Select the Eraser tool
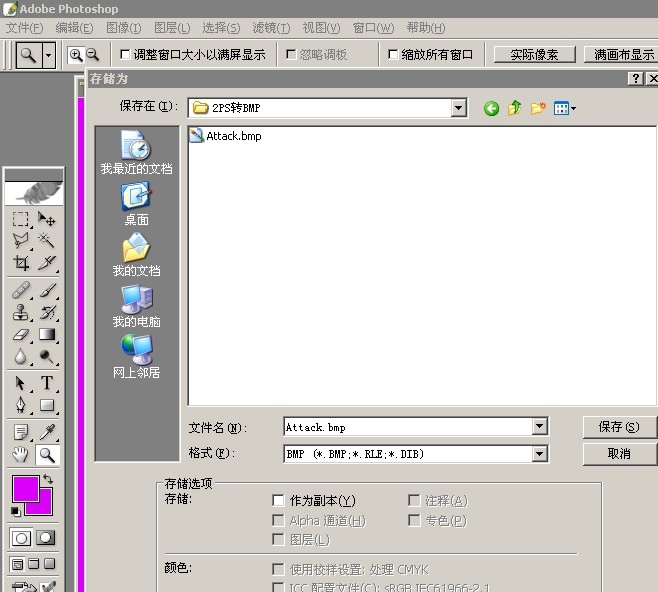This screenshot has width=658, height=592. coord(20,335)
